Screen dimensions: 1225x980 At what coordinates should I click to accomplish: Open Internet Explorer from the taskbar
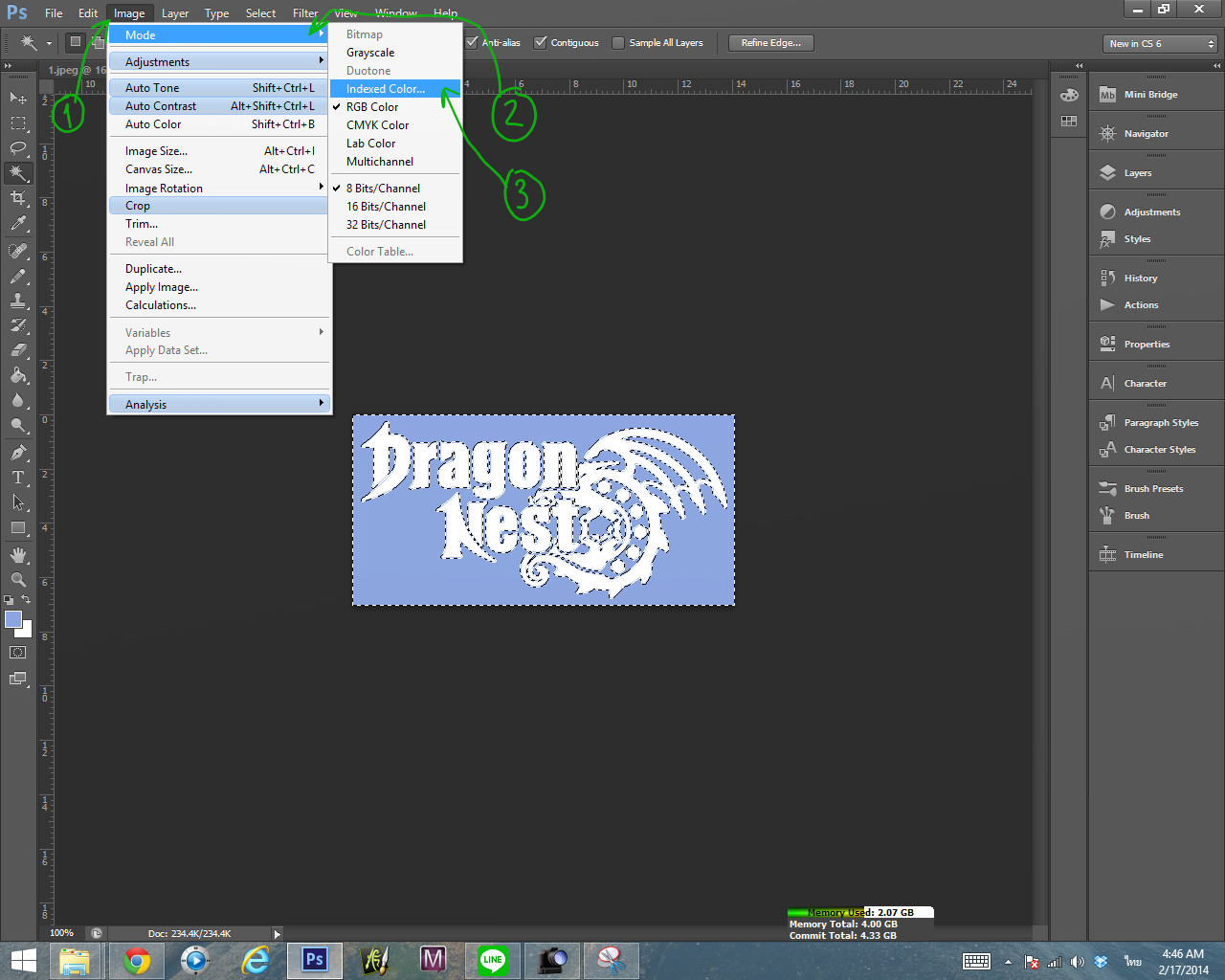point(256,960)
